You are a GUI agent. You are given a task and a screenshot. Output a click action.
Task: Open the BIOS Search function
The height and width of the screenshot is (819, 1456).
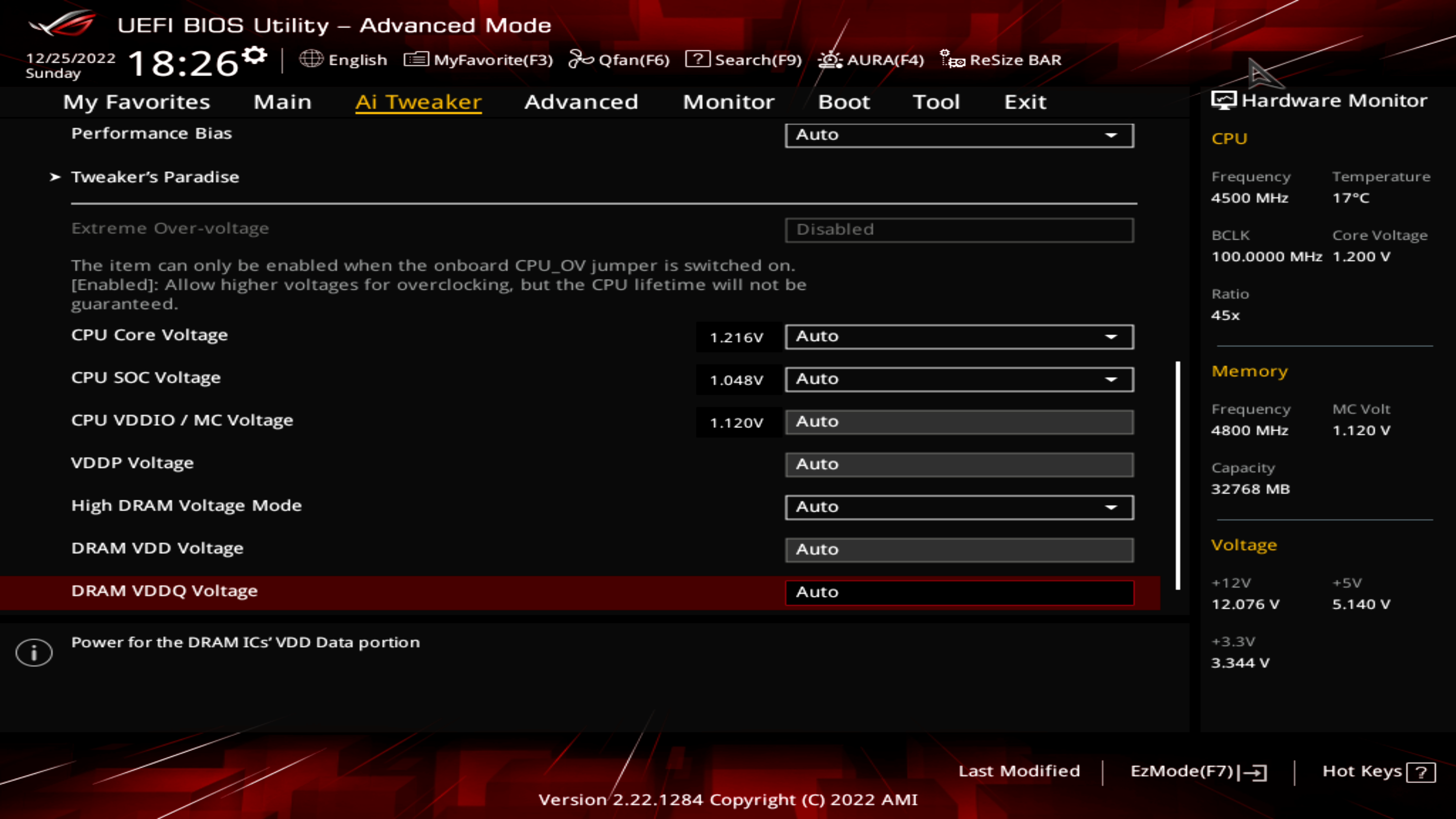(x=745, y=60)
